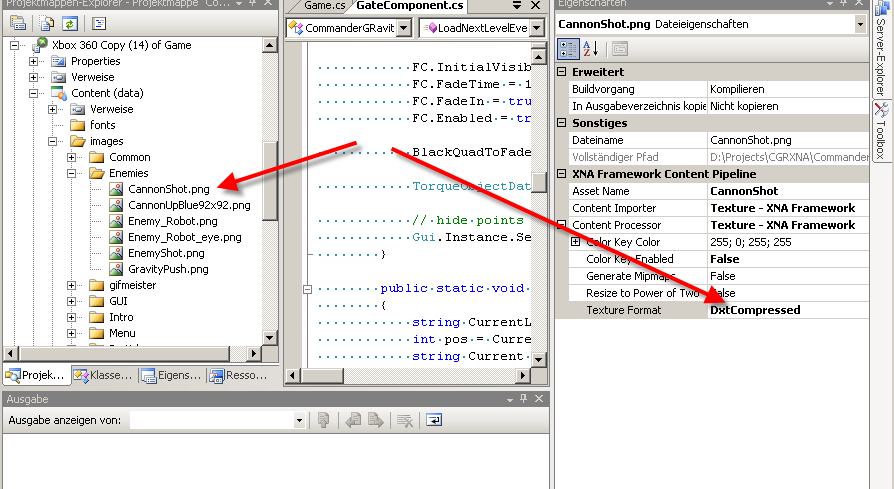Viewport: 894px width, 489px height.
Task: Click the Property Pages icon in Properties toolbar
Action: click(x=620, y=49)
